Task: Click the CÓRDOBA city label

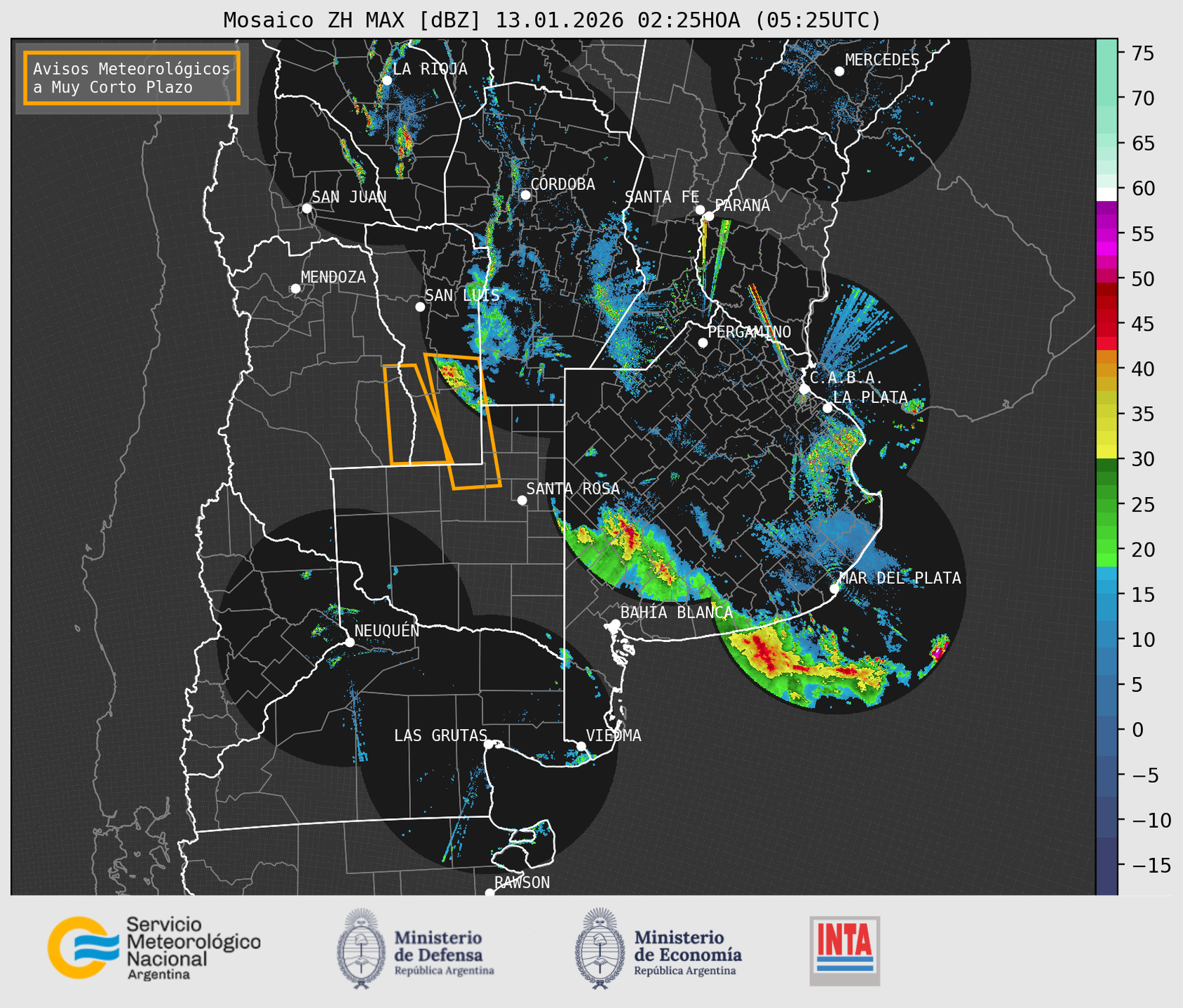Action: tap(562, 184)
